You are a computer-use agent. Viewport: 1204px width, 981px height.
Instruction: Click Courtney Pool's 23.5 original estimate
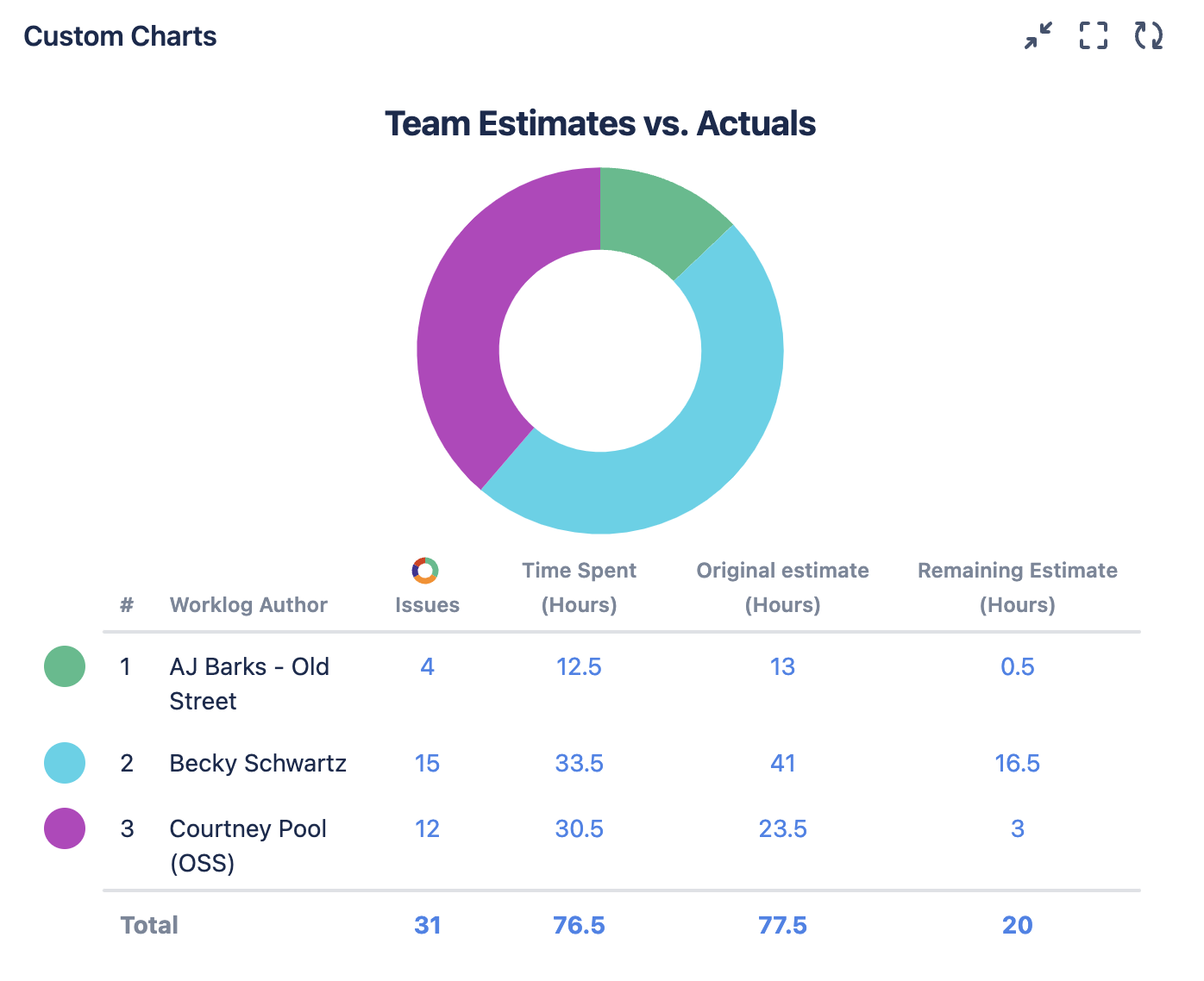pyautogui.click(x=782, y=828)
